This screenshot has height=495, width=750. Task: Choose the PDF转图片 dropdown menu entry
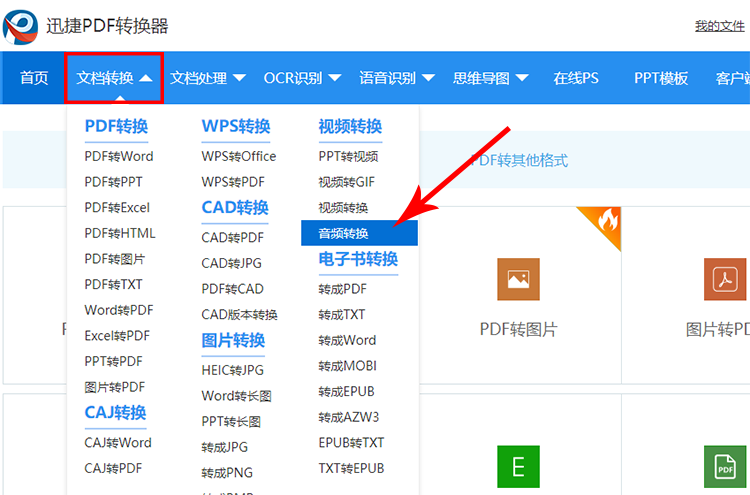coord(115,259)
